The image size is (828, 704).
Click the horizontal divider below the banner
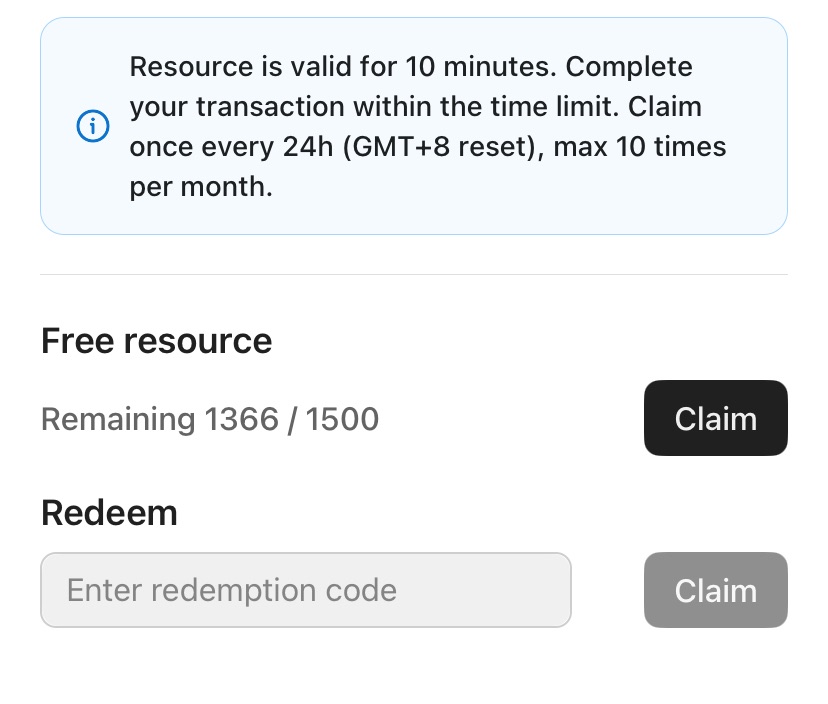[x=414, y=274]
